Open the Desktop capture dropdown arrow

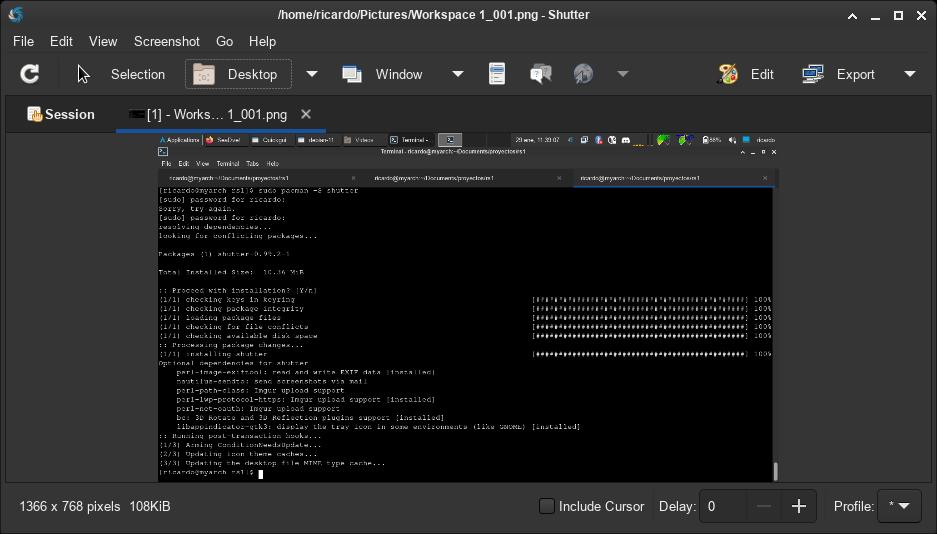pyautogui.click(x=312, y=74)
